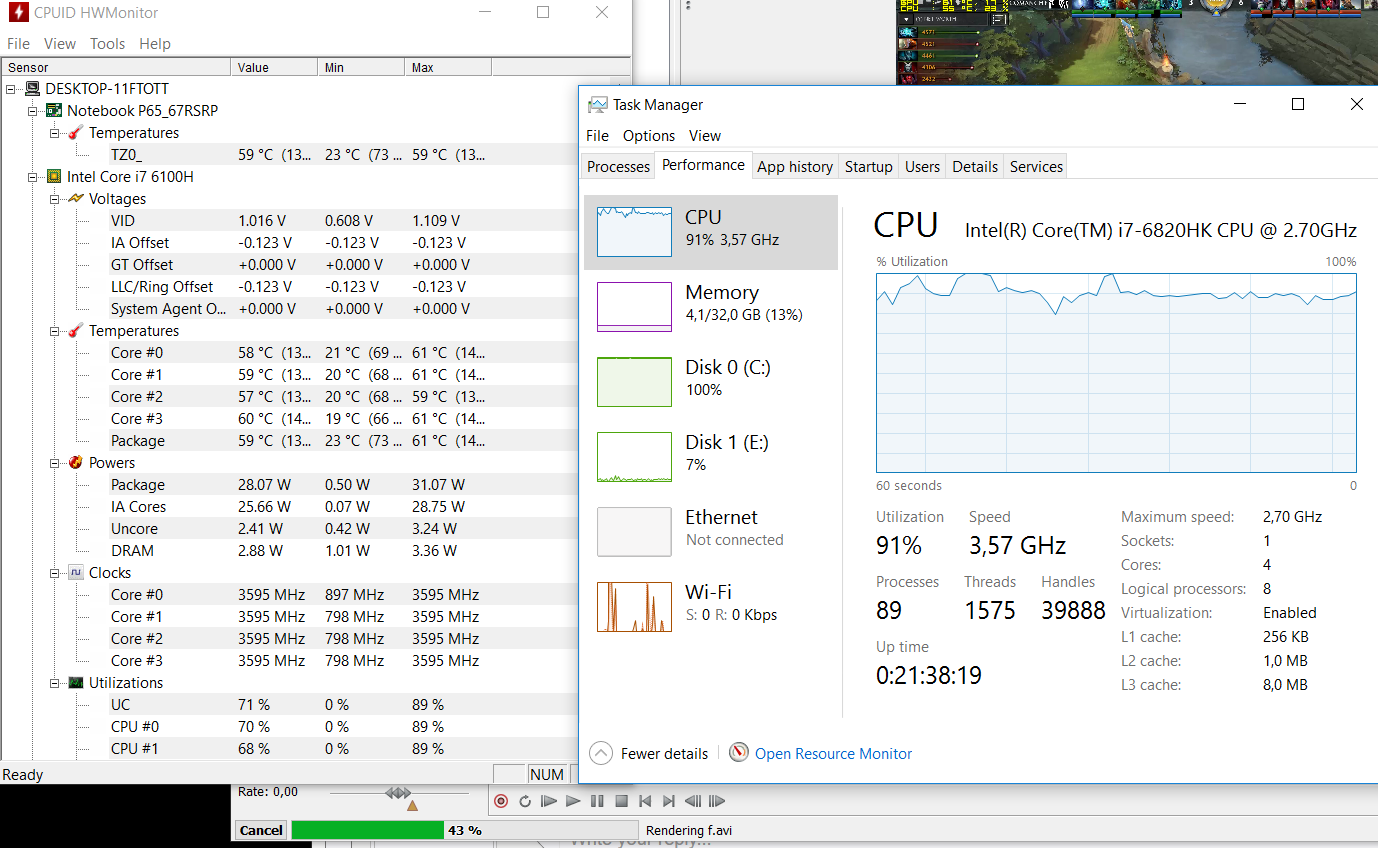
Task: Jump to the start with the skip-back button
Action: (x=645, y=801)
